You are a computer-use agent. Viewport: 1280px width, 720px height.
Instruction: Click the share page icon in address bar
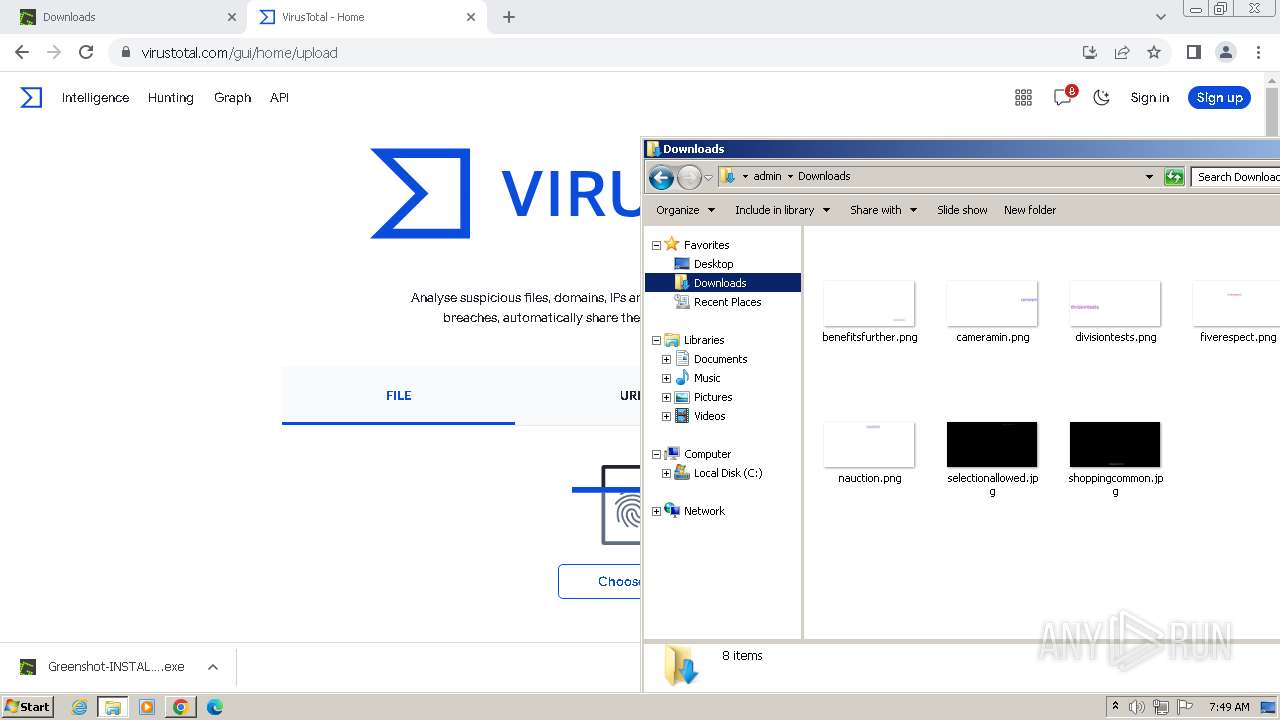tap(1122, 52)
